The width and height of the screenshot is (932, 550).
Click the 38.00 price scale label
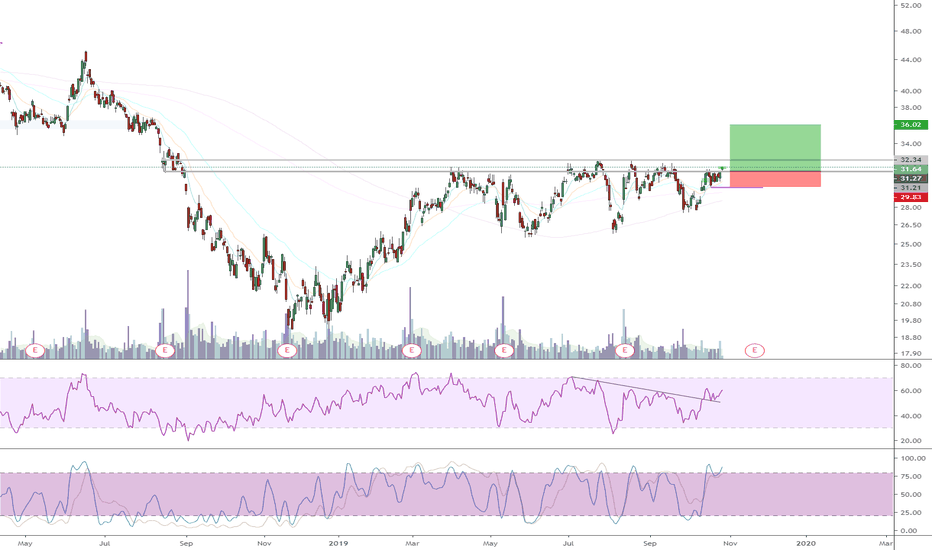pyautogui.click(x=911, y=108)
